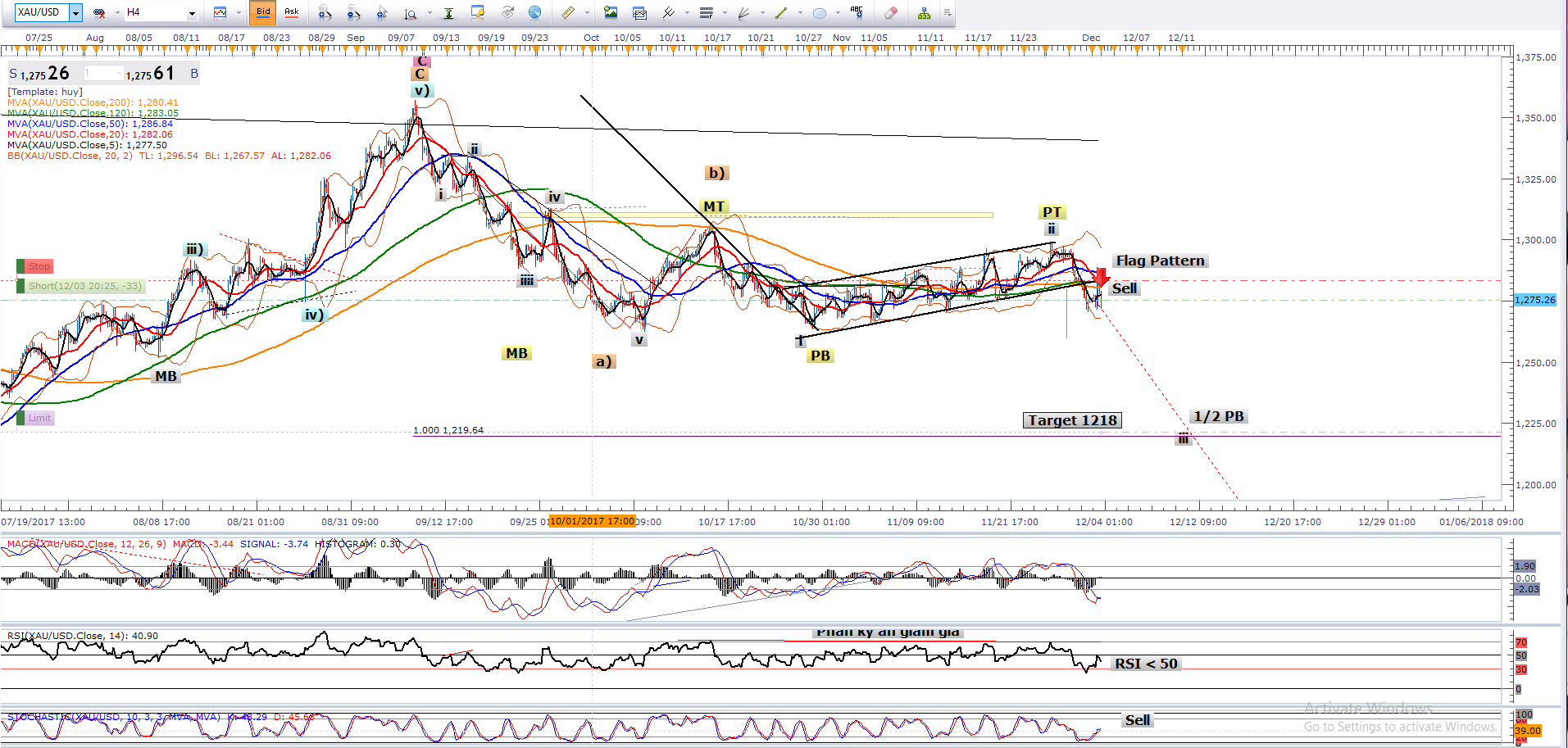Click the Fibonacci retracement tool icon
1568x748 pixels.
706,12
